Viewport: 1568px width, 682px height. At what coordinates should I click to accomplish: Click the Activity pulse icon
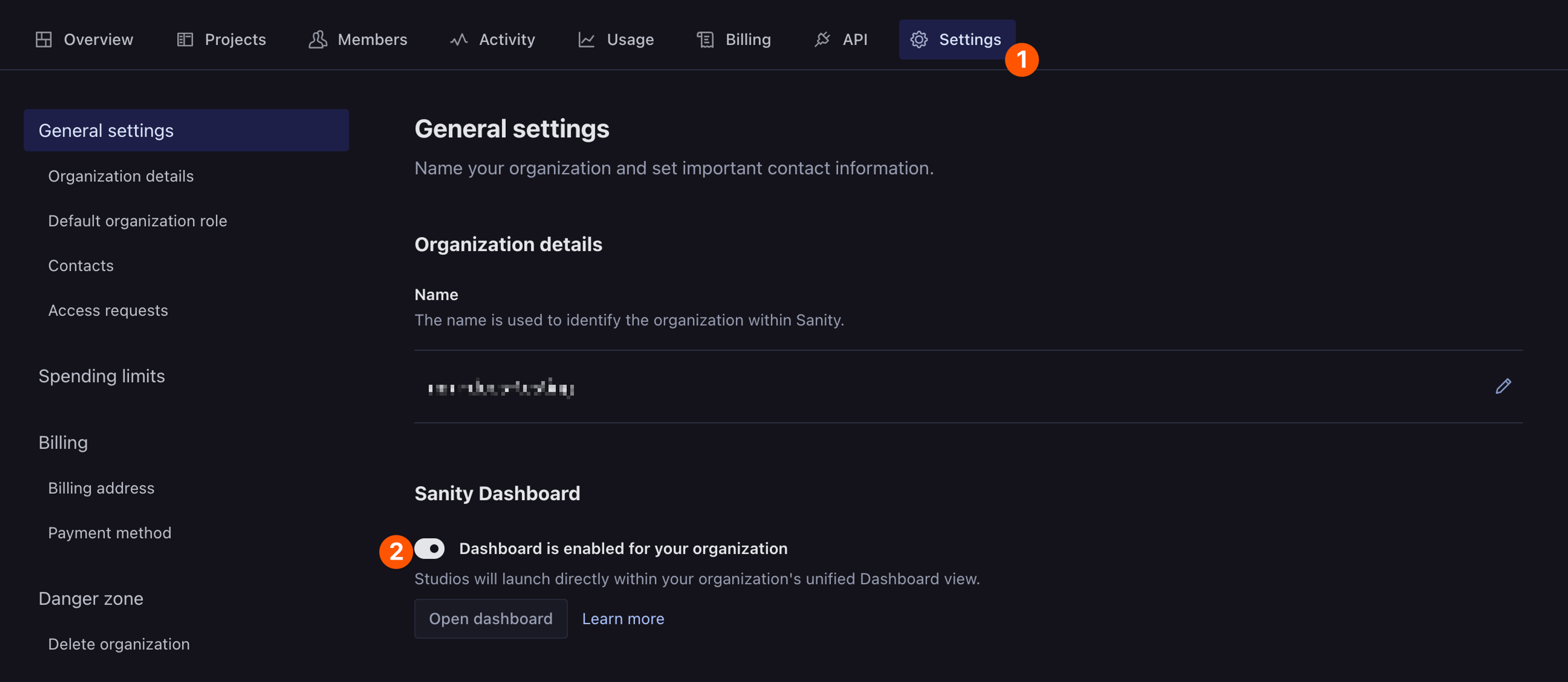tap(459, 40)
